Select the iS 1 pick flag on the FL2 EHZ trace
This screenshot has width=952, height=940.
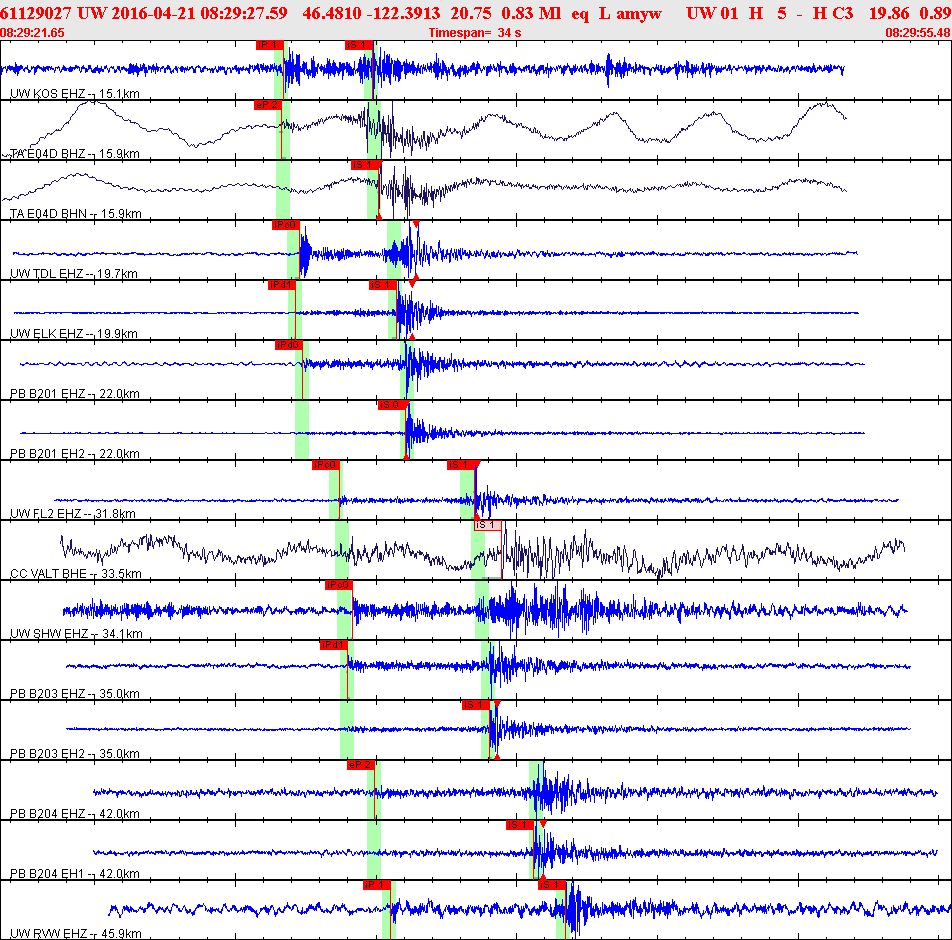(x=461, y=465)
